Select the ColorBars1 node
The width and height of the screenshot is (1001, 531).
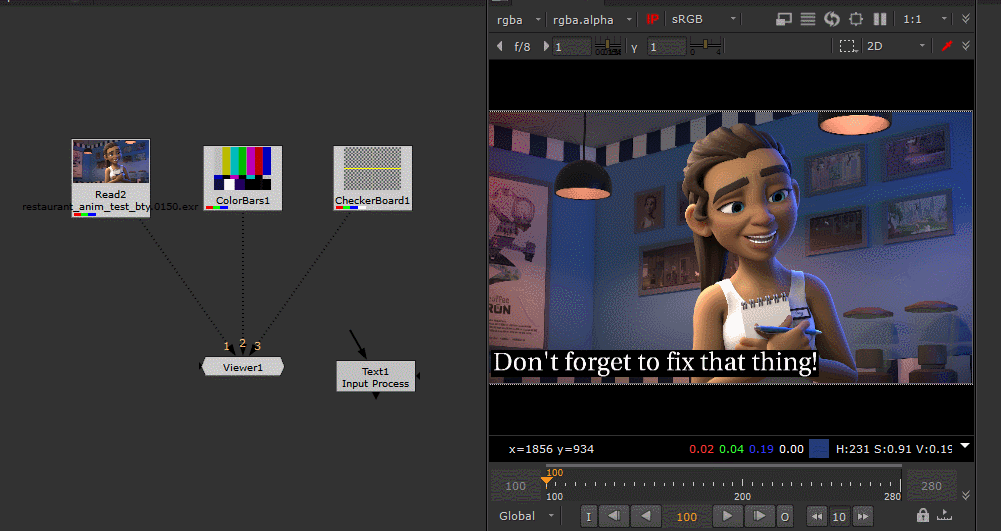click(243, 178)
